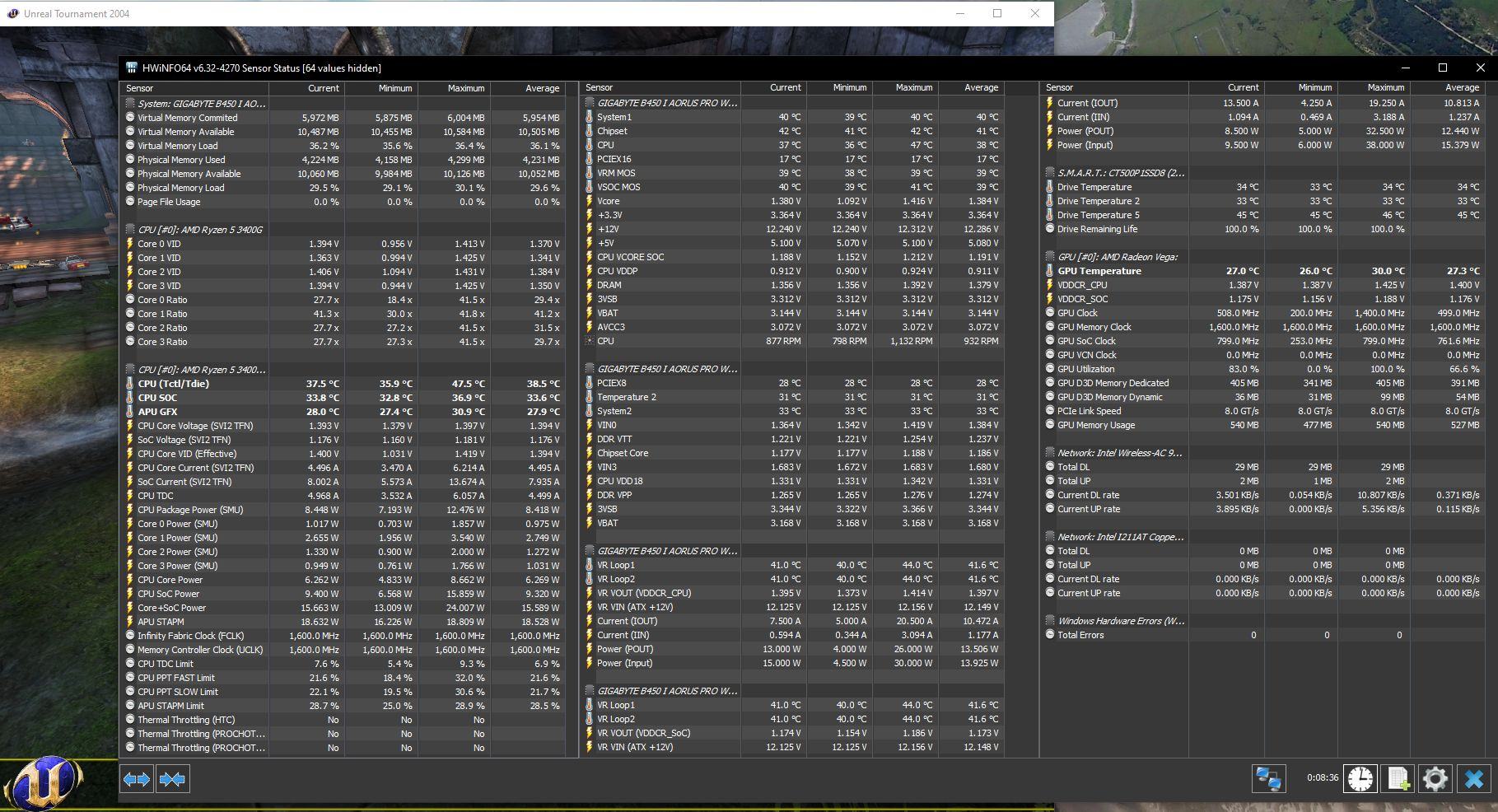1498x812 pixels.
Task: Click the thermometer icon beside GPU Temperature
Action: tap(1050, 271)
